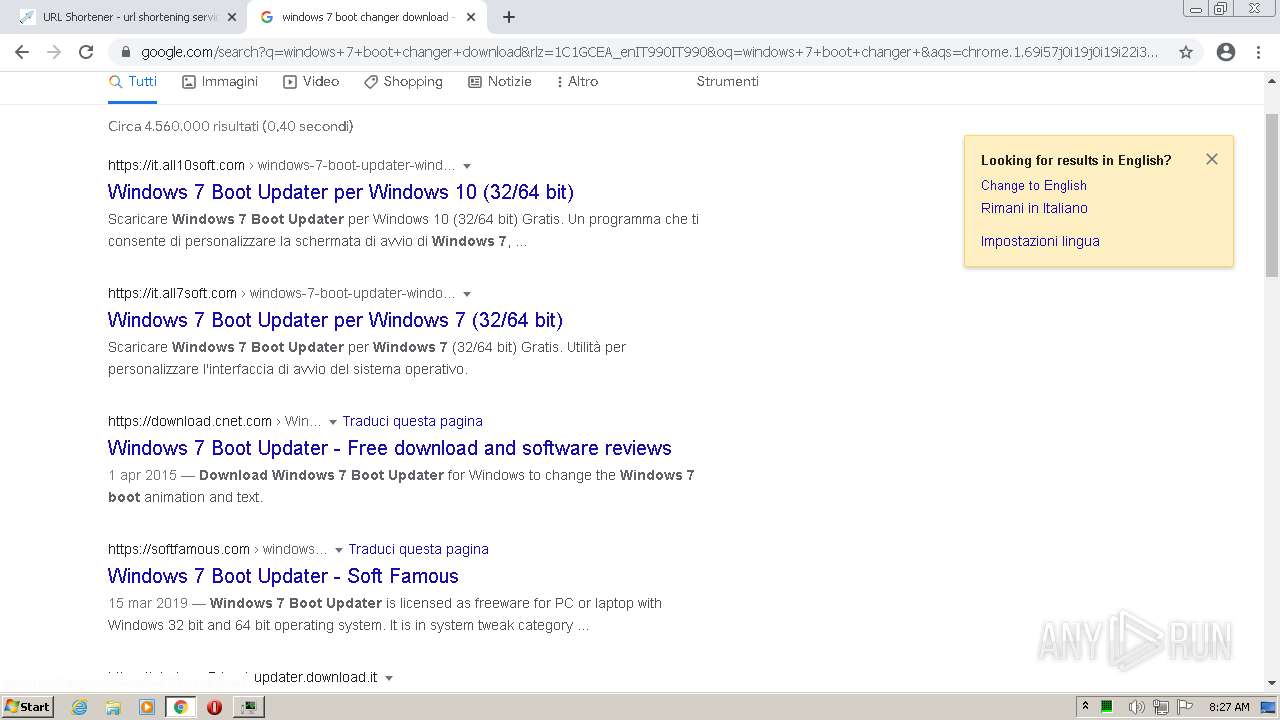Open the Opera browser taskbar icon
Image resolution: width=1280 pixels, height=720 pixels.
(x=214, y=707)
